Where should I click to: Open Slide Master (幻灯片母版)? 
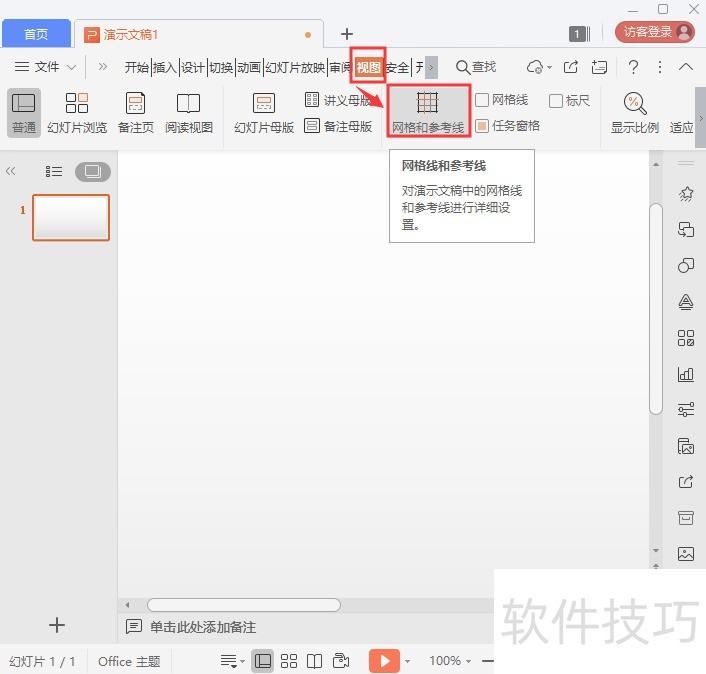point(264,113)
